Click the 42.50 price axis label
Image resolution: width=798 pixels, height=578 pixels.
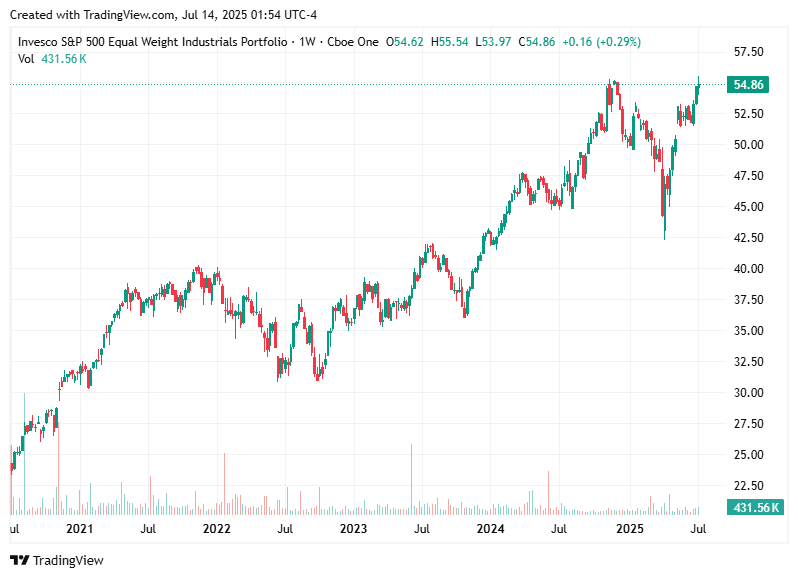pos(749,238)
